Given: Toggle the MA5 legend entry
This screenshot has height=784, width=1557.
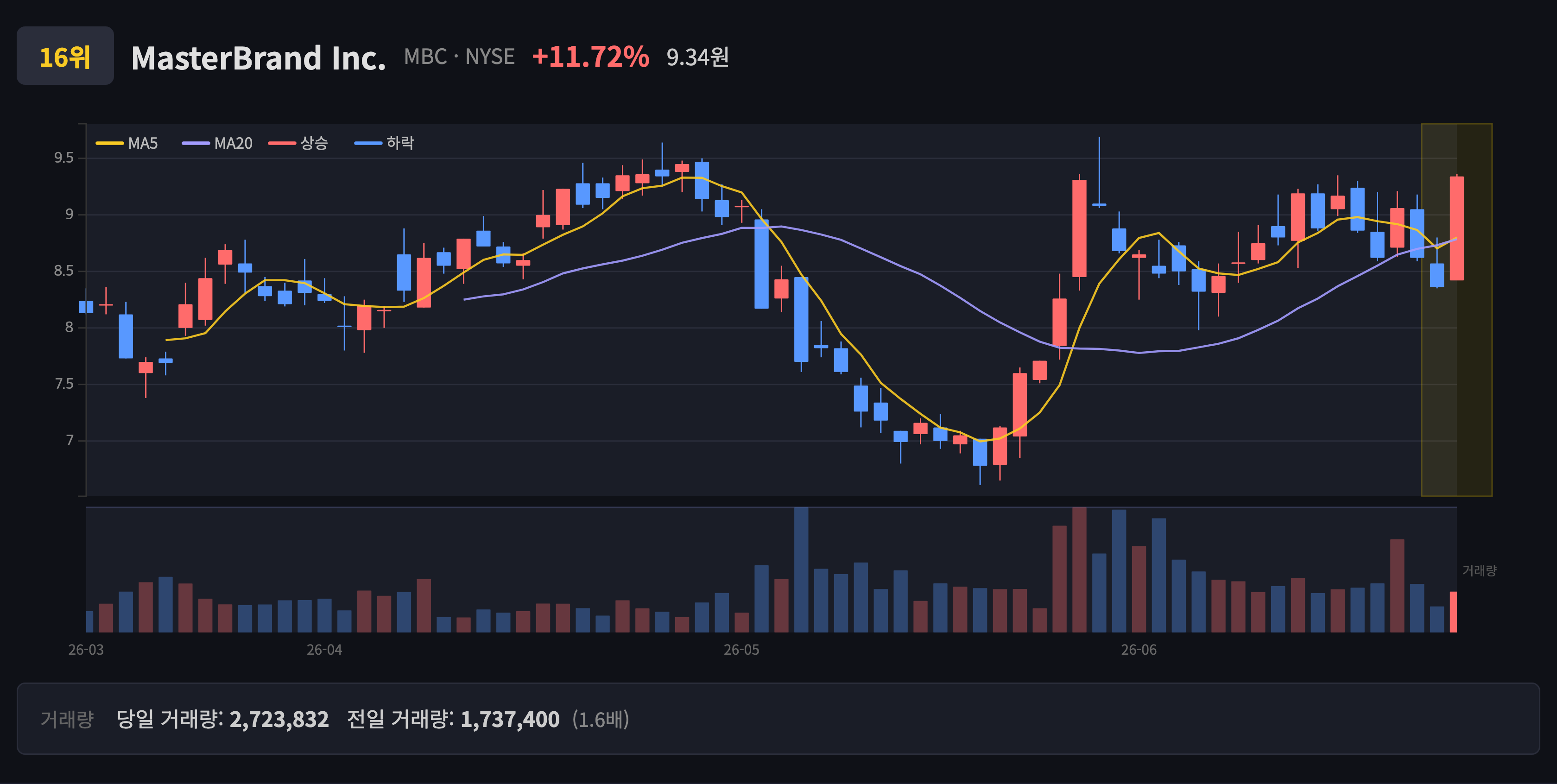Looking at the screenshot, I should (127, 143).
